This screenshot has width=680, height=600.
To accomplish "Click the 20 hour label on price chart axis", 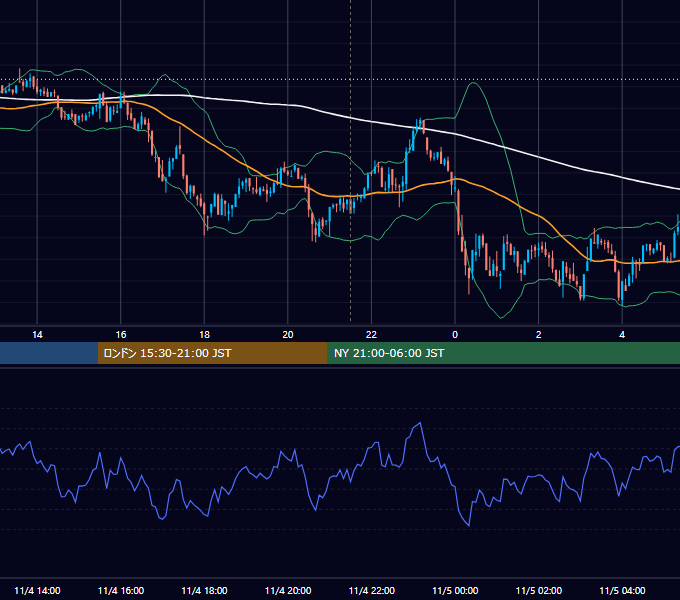I will pyautogui.click(x=288, y=335).
